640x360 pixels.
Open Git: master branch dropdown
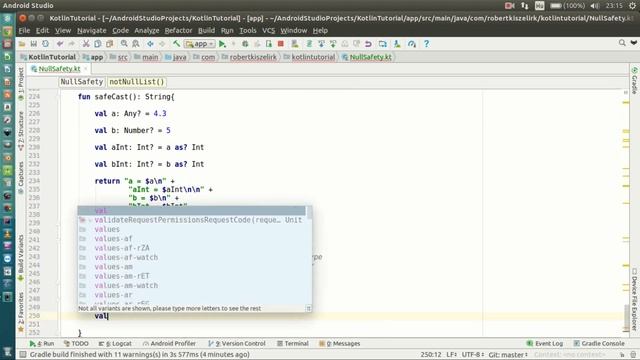coord(508,355)
